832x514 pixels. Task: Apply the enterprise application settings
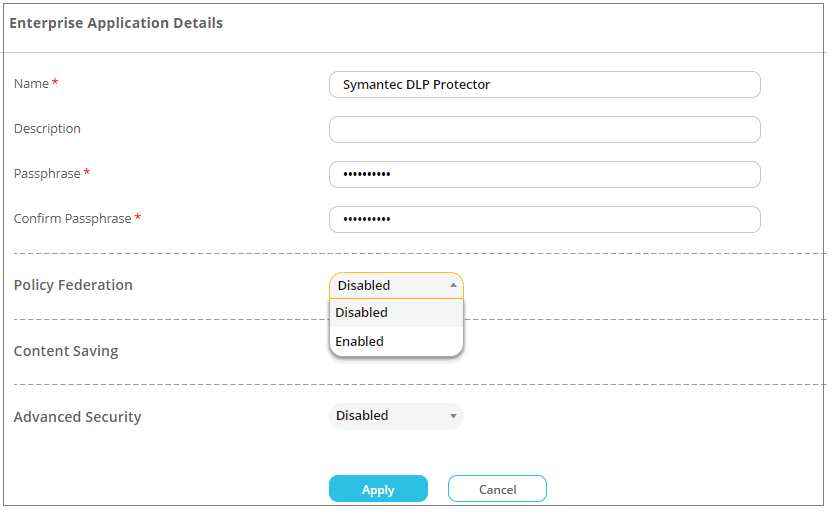pyautogui.click(x=378, y=489)
